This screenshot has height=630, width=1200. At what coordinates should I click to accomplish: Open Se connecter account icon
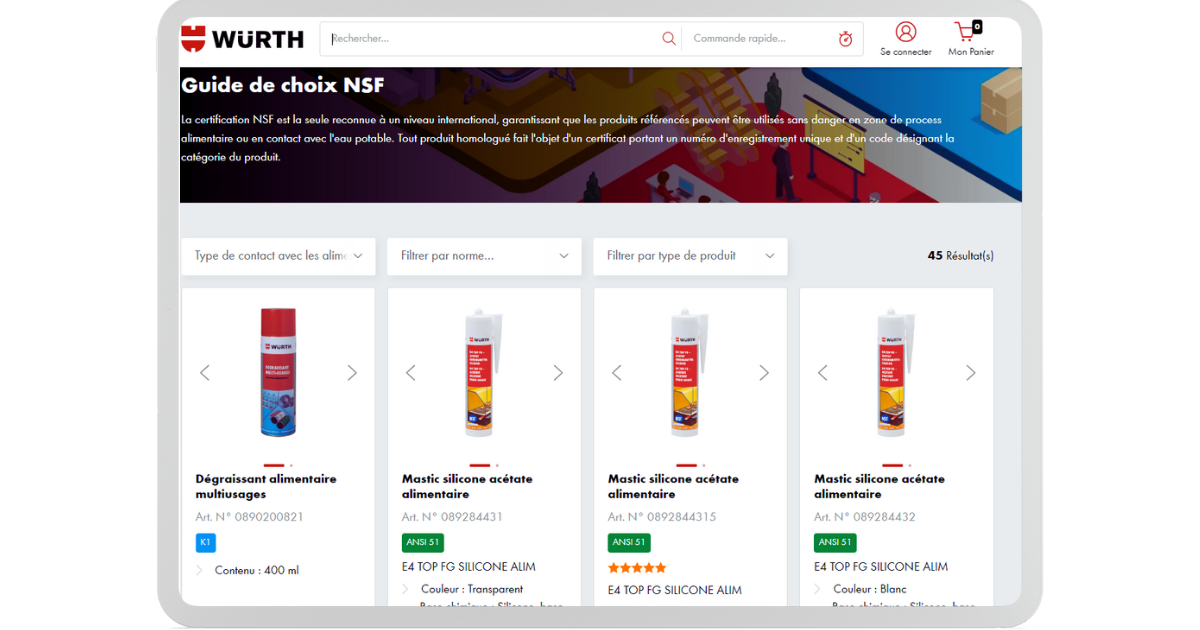905,33
